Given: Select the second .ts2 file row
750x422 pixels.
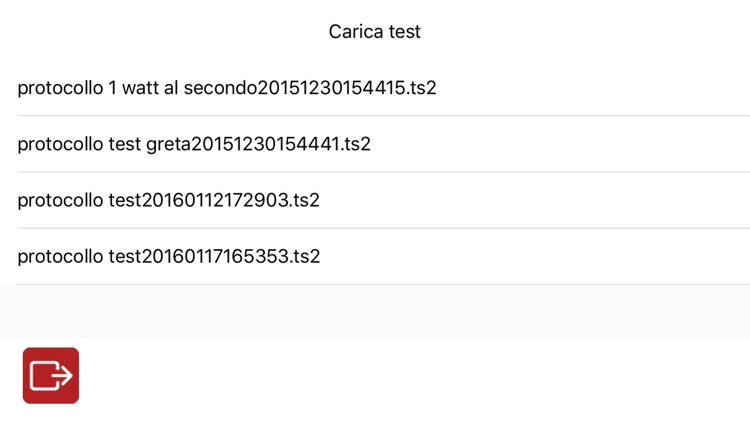Looking at the screenshot, I should pos(194,144).
